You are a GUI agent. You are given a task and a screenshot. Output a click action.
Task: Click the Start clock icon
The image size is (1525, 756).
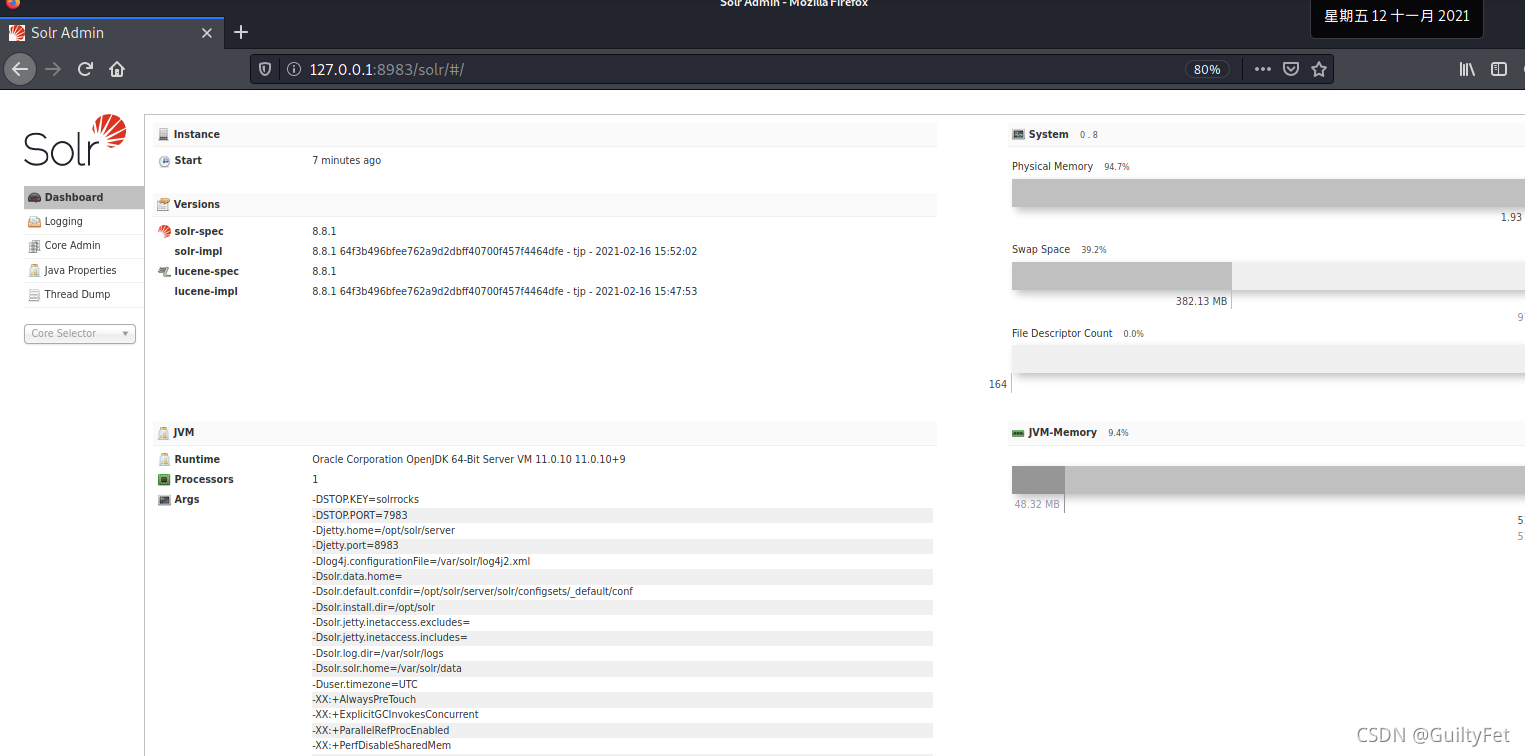pos(164,161)
